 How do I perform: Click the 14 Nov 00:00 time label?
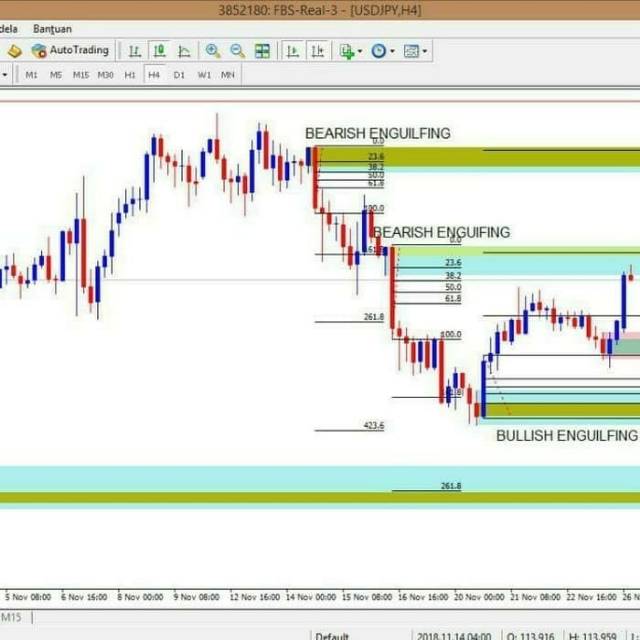311,597
